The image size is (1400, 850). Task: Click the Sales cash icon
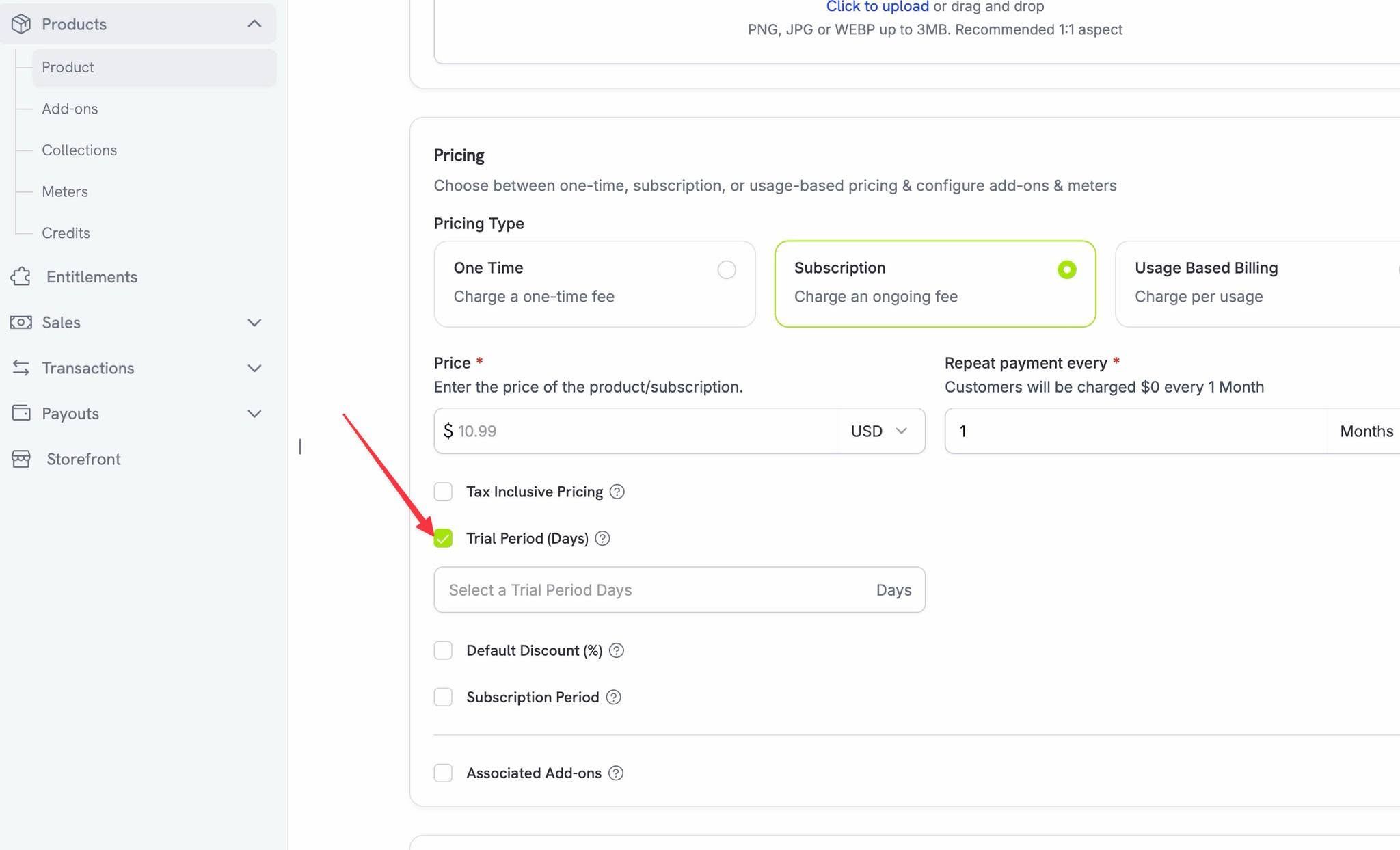pyautogui.click(x=21, y=322)
